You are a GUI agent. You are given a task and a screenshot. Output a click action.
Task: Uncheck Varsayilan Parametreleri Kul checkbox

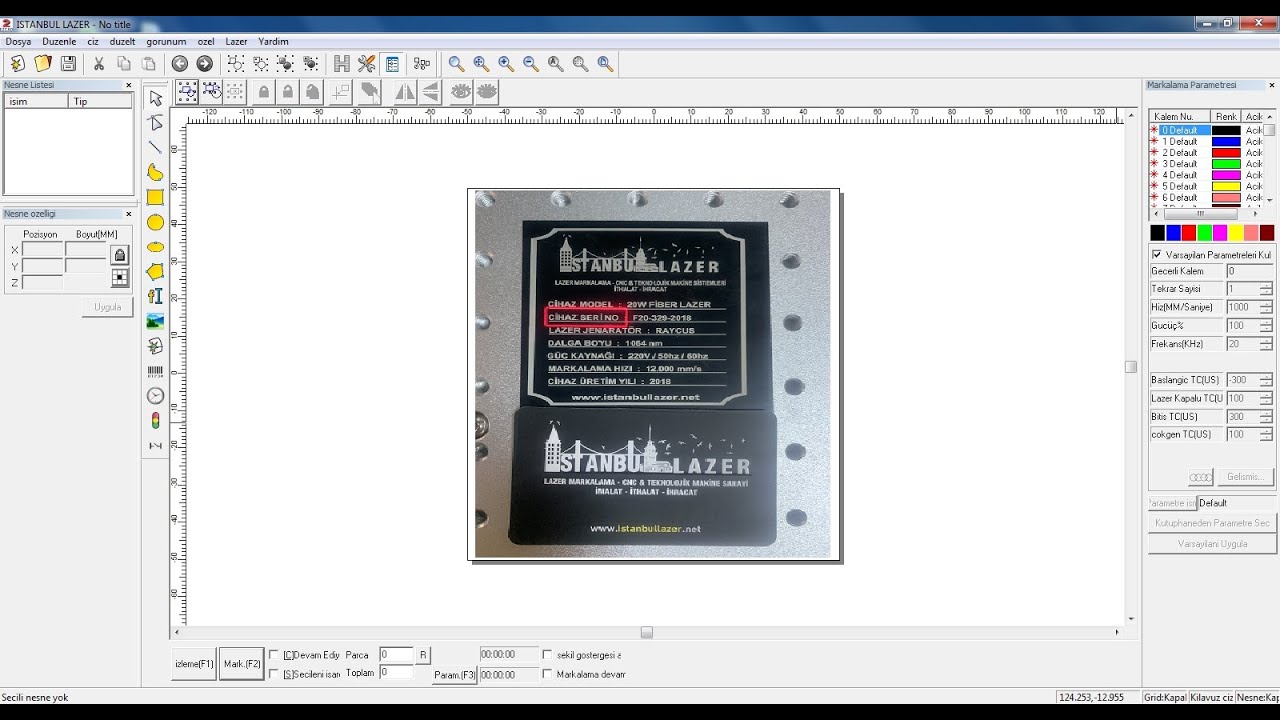(x=1157, y=255)
